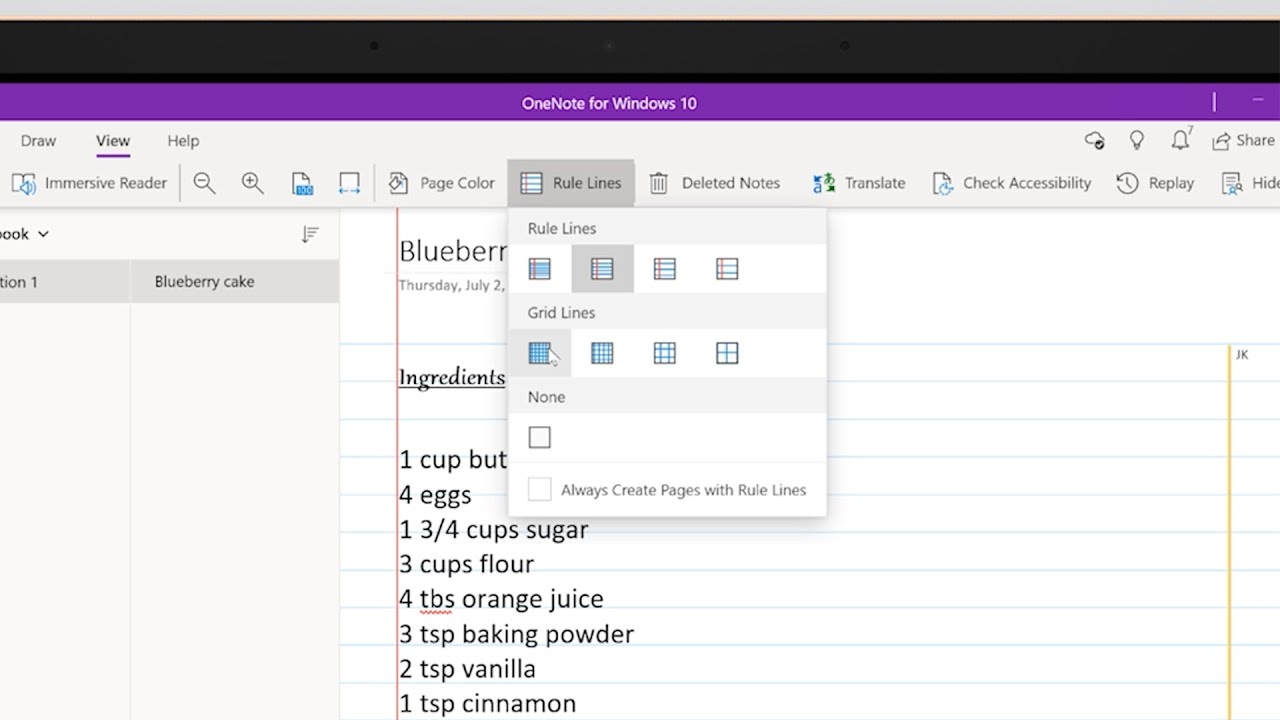Switch to the Draw tab

tap(38, 141)
